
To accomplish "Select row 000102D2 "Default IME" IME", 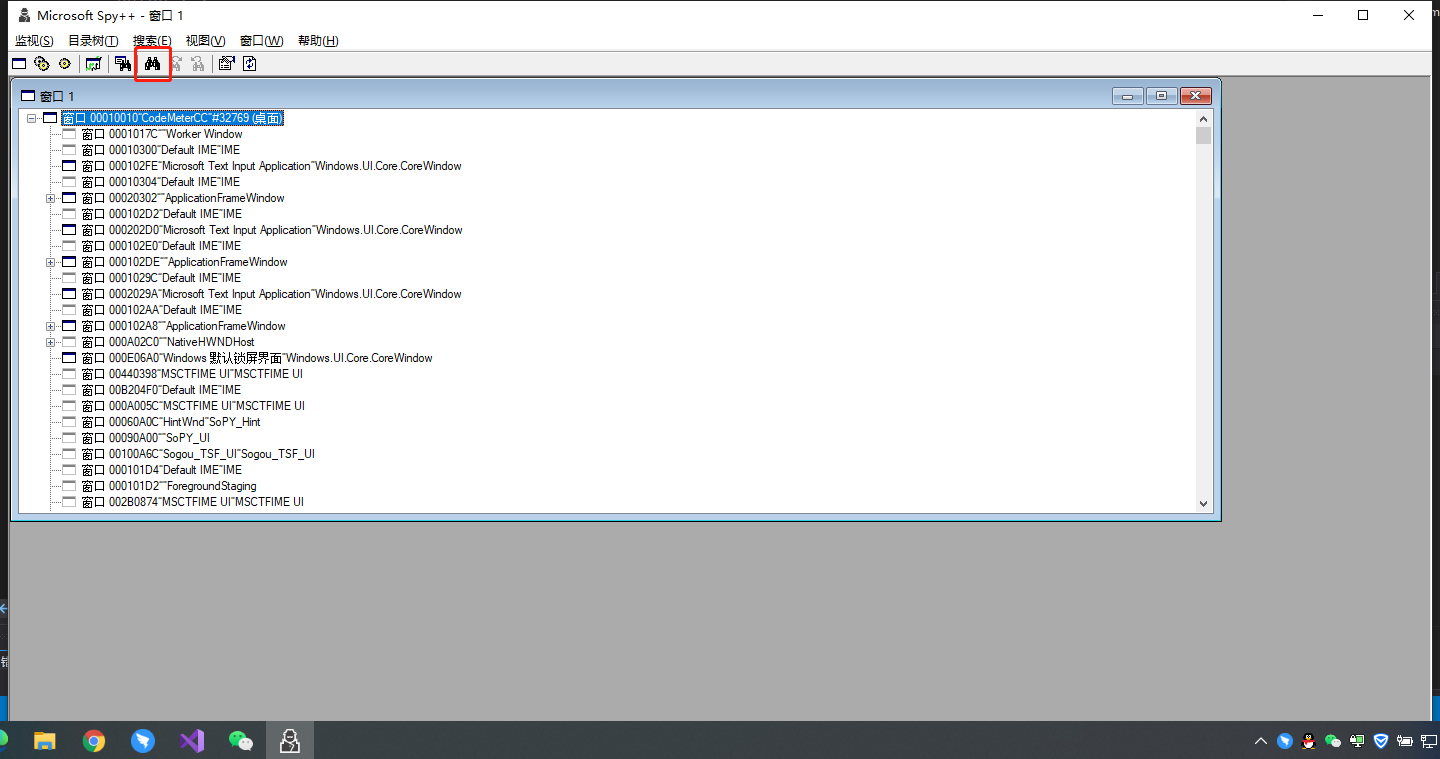I will (x=162, y=214).
